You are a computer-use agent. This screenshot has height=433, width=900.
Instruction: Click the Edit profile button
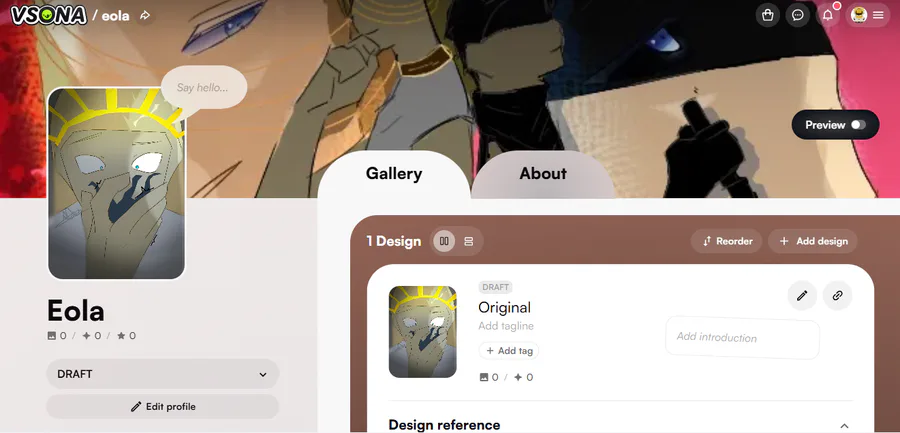tap(162, 407)
